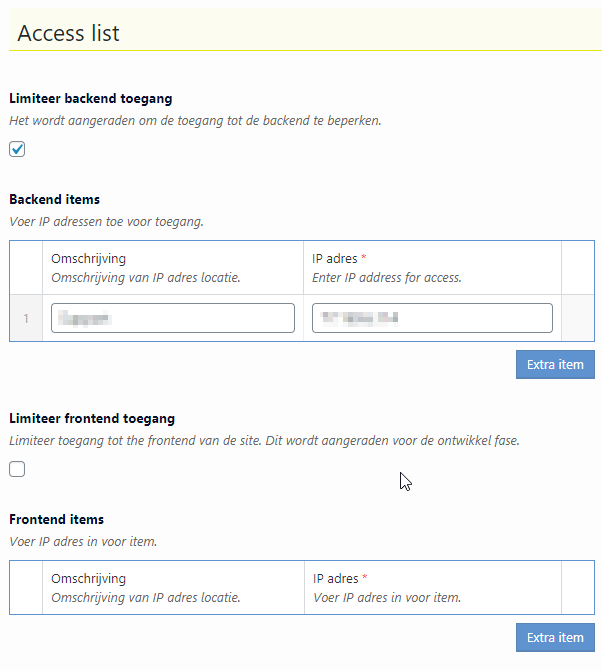Click the 'Voer IP adressen toe voor toegang' text
The height and width of the screenshot is (671, 602).
[107, 222]
